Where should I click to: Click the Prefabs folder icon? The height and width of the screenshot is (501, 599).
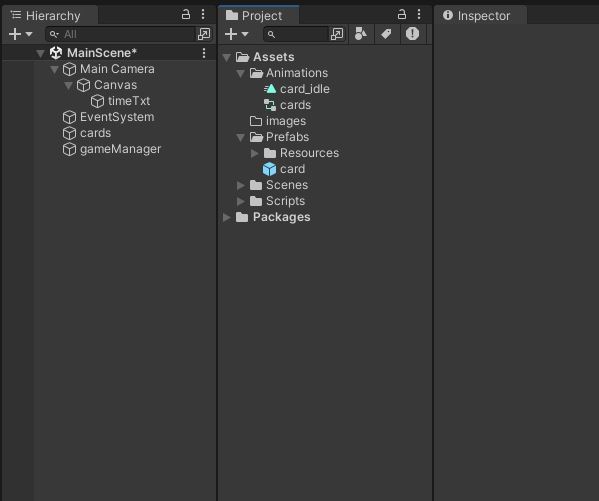click(256, 137)
